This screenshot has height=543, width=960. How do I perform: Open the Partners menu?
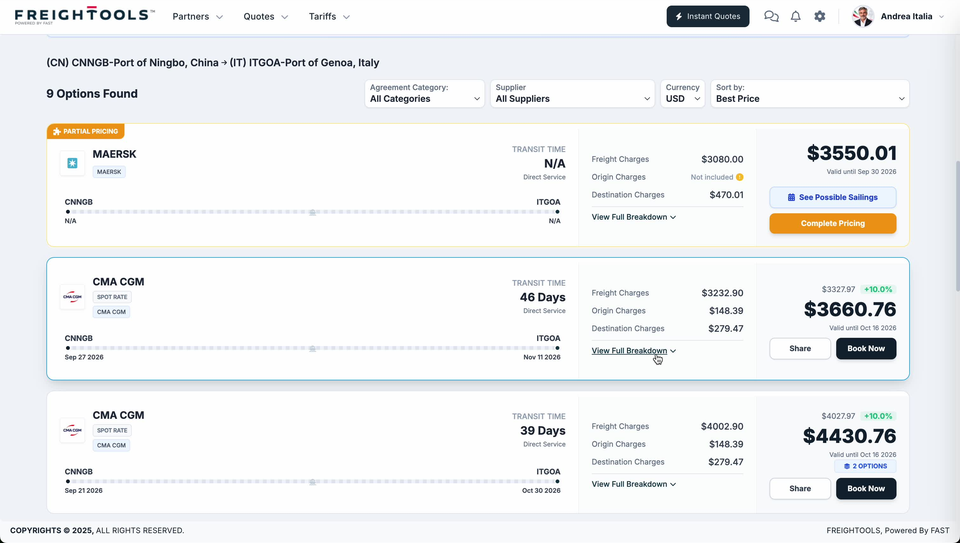(x=198, y=17)
